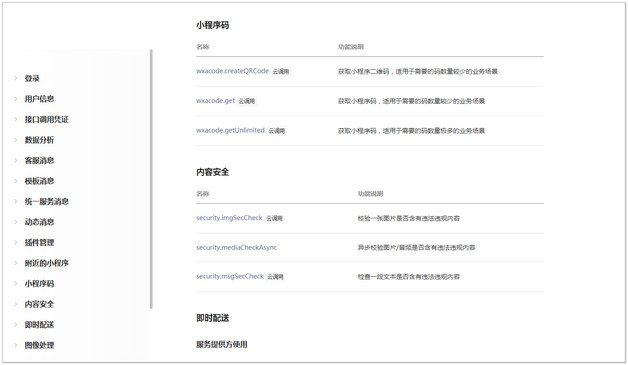
Task: Open 用户信息 in the sidebar
Action: tap(39, 99)
